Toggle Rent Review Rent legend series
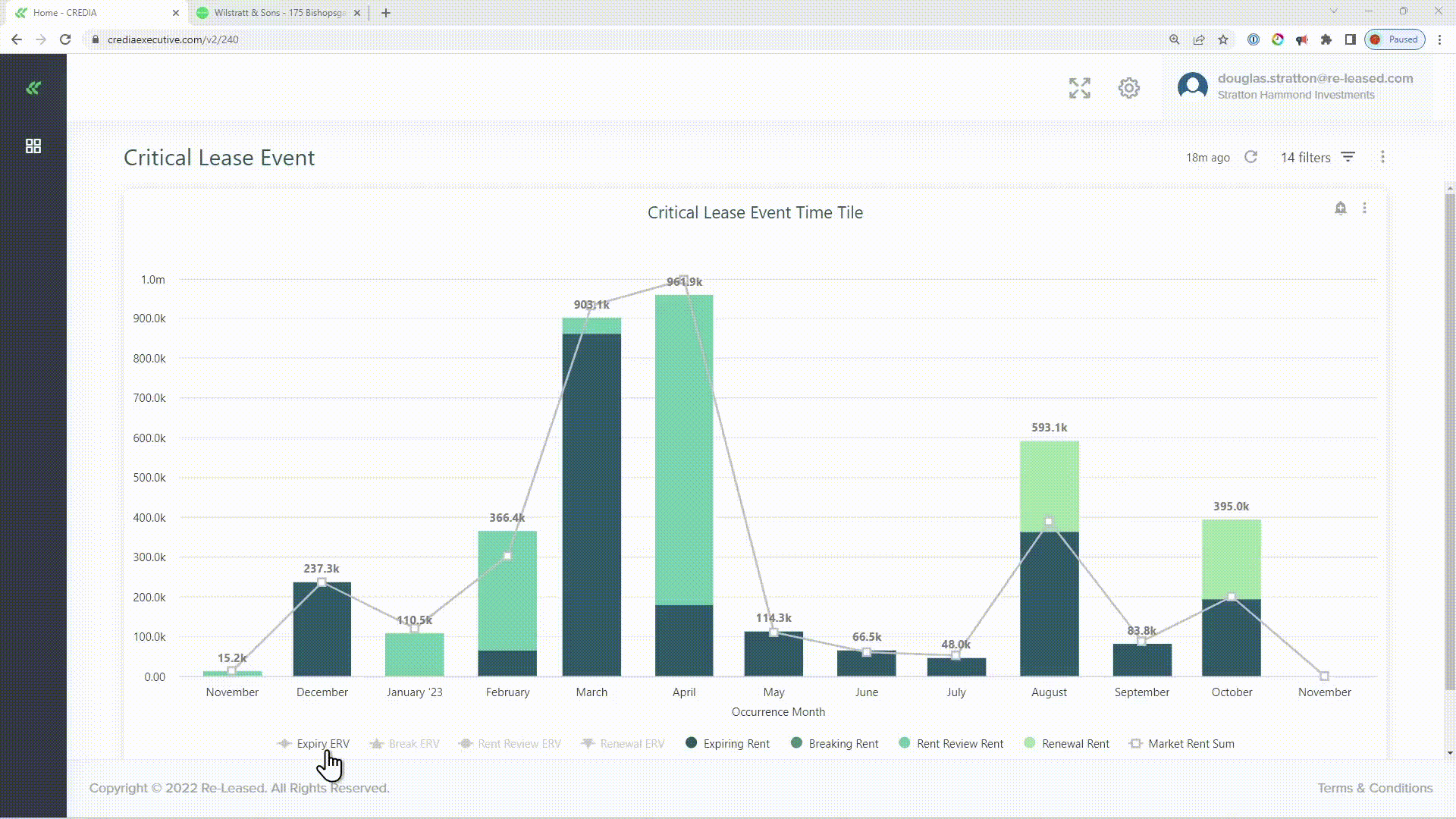Viewport: 1456px width, 819px height. pos(951,744)
